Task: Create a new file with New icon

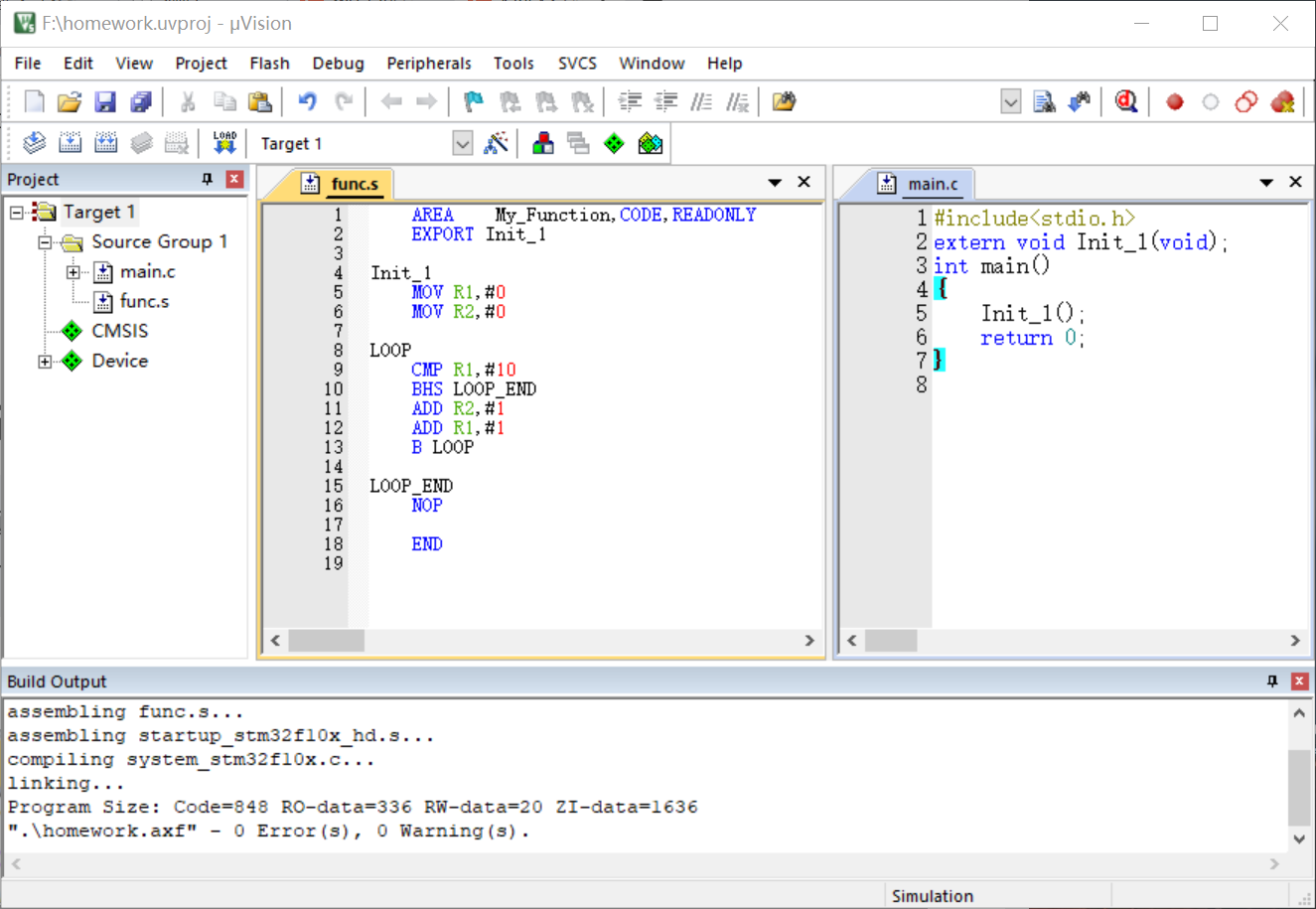Action: point(35,101)
